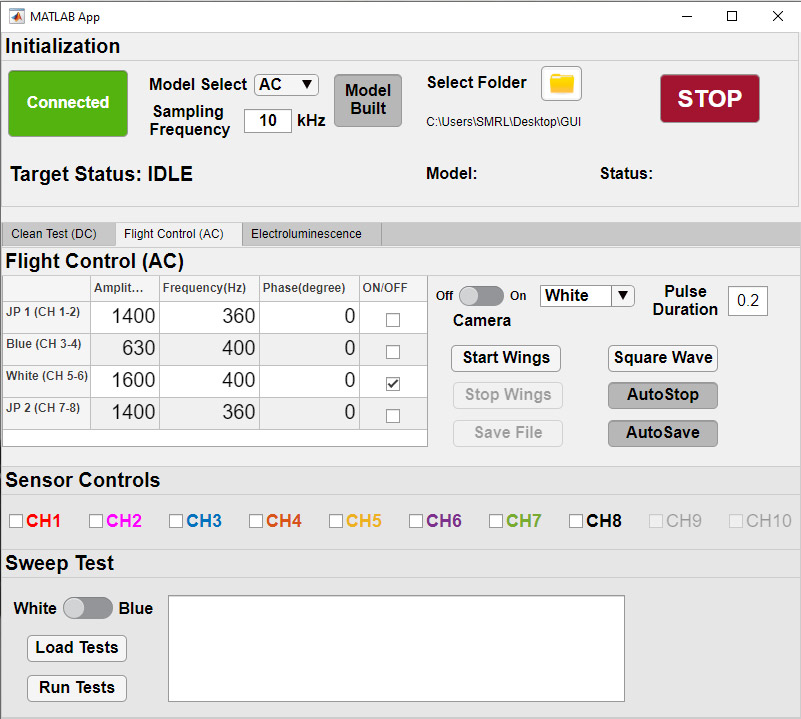The width and height of the screenshot is (801, 719).
Task: Check the CH1 sensor checkbox
Action: coord(16,521)
